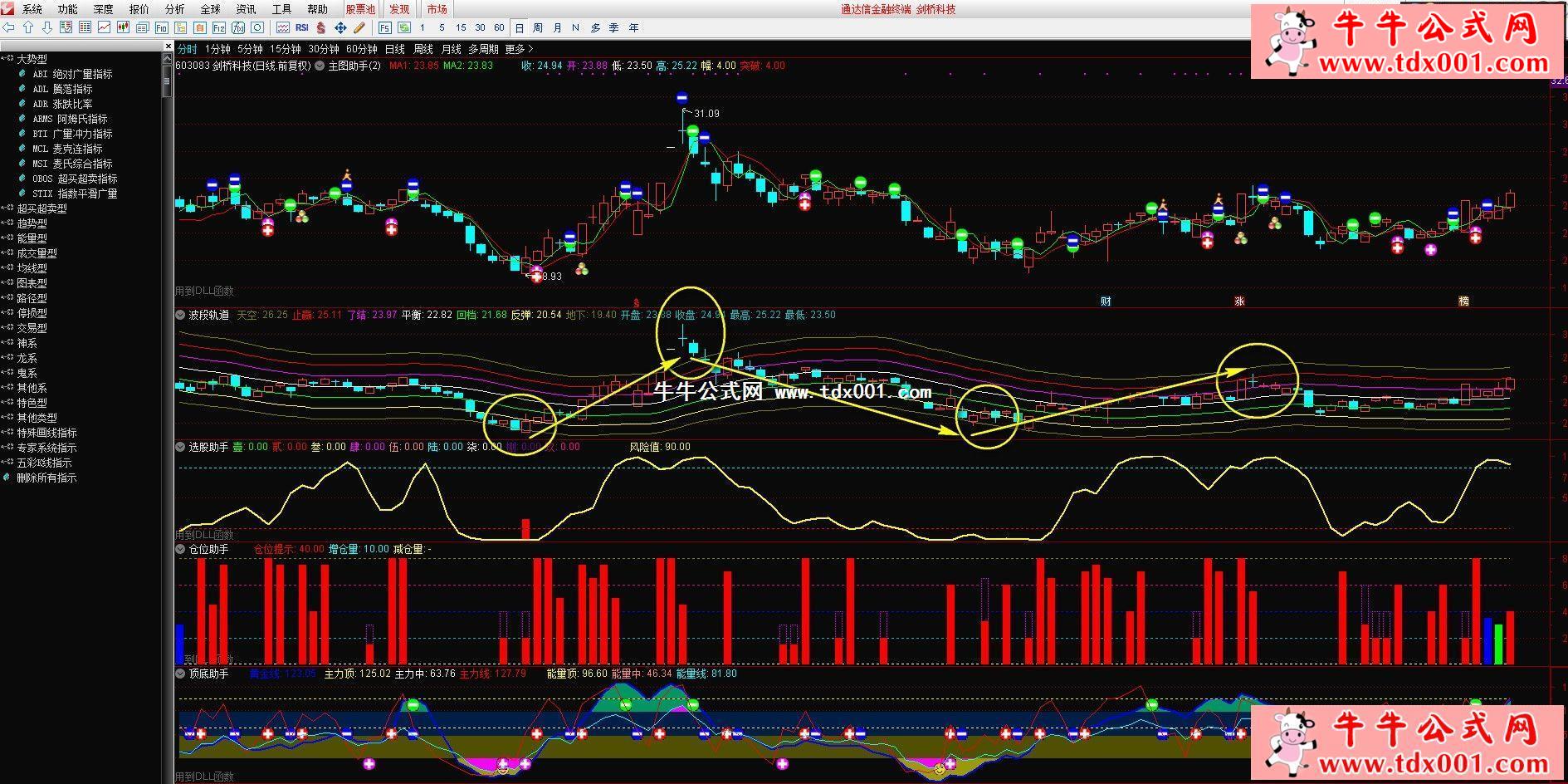The image size is (1568, 784).
Task: Click 删除所有指示 in the sidebar
Action: tap(46, 478)
